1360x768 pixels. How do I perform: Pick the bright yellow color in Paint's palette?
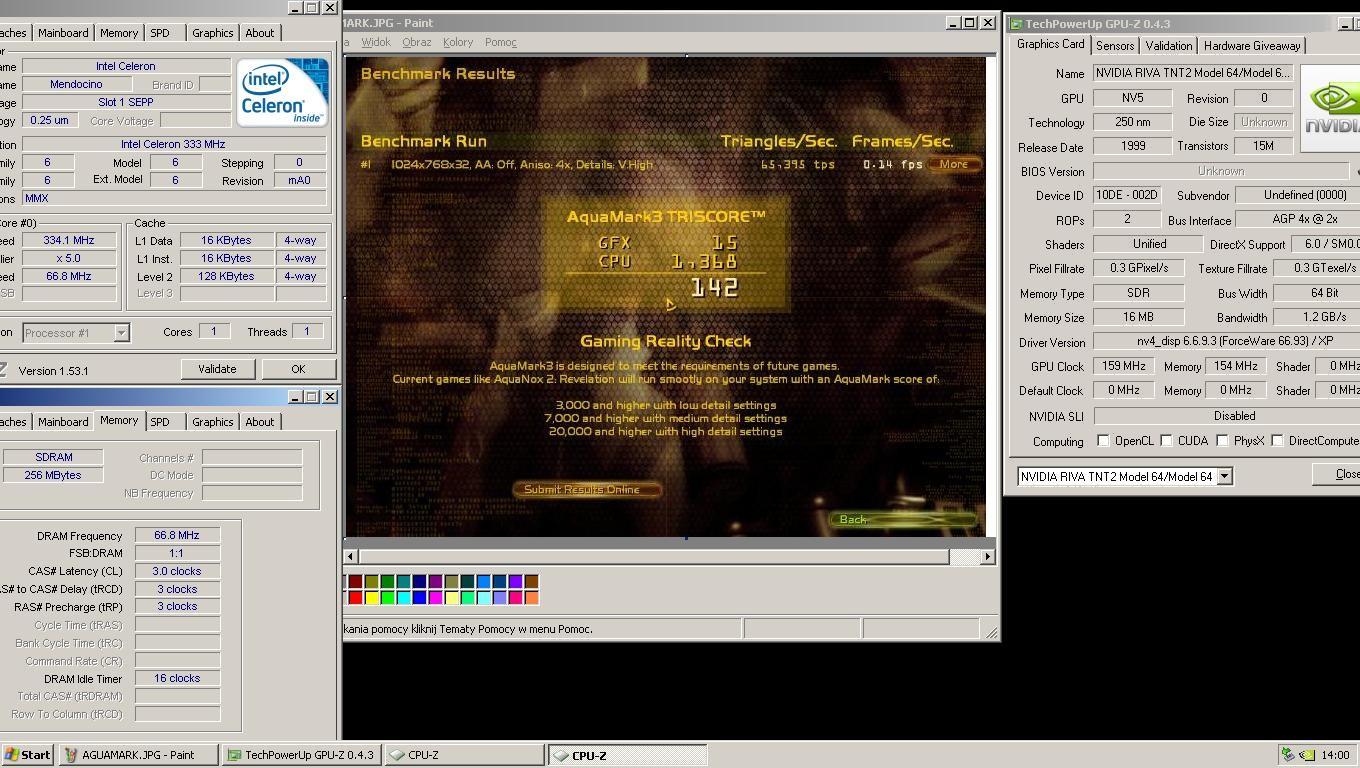pos(371,597)
